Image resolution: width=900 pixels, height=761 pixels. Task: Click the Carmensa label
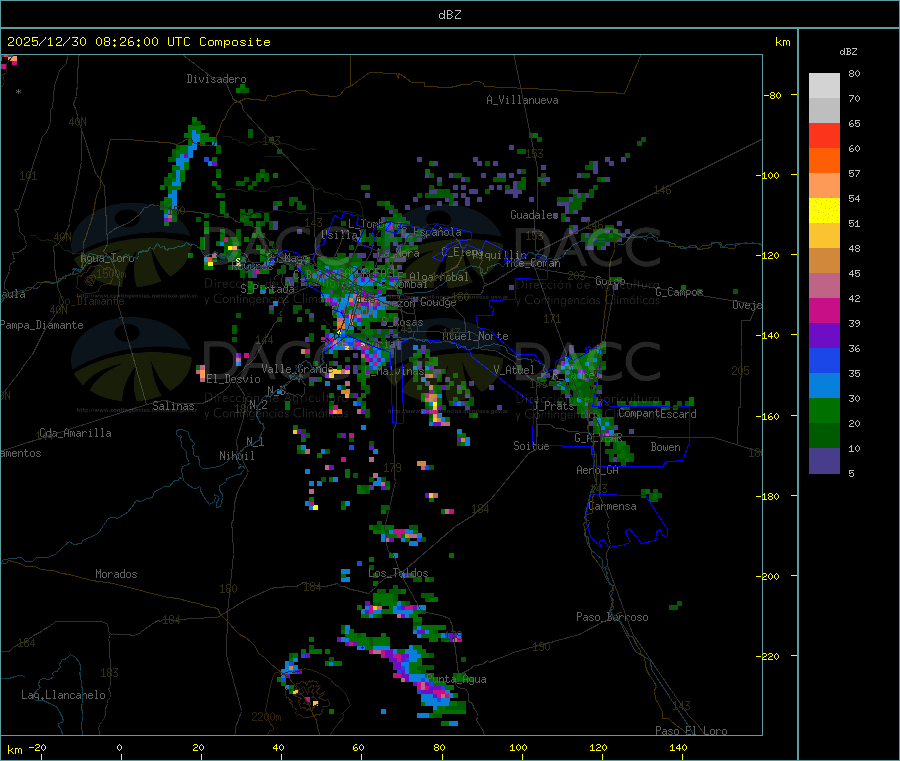click(x=612, y=506)
